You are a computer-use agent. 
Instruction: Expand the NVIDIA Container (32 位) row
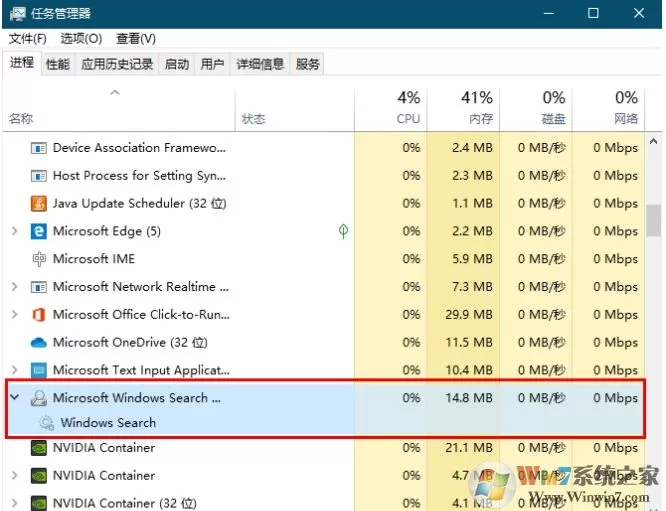pyautogui.click(x=14, y=503)
